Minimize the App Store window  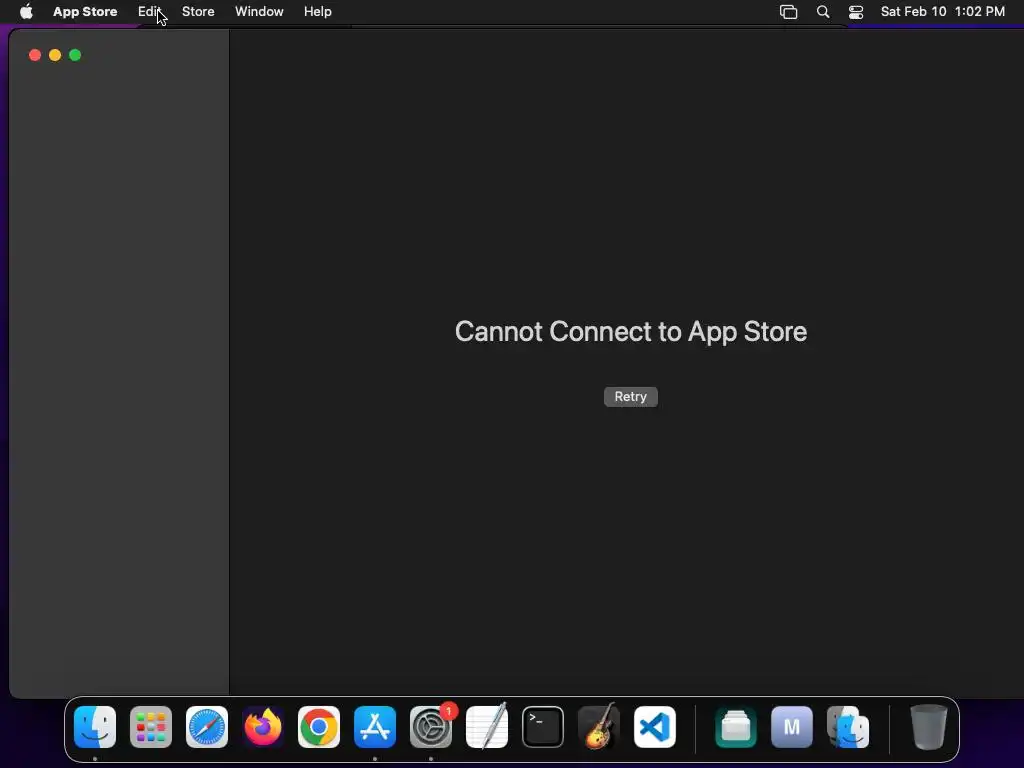(x=55, y=55)
